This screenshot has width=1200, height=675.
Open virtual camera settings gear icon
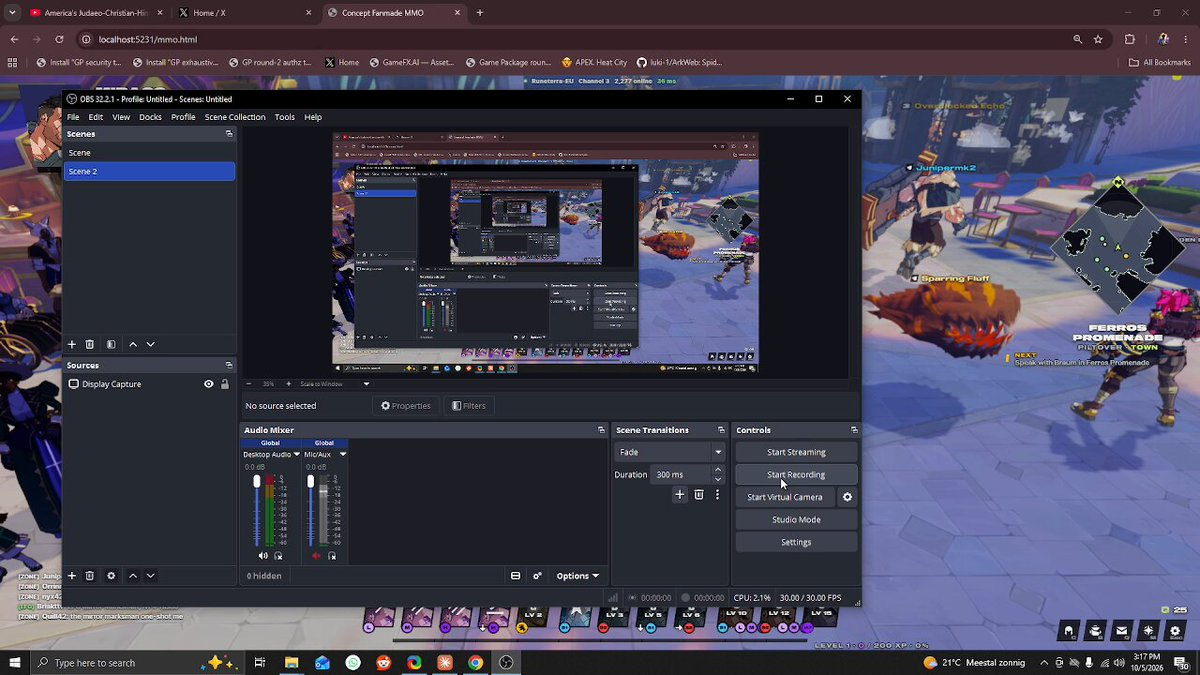tap(848, 497)
